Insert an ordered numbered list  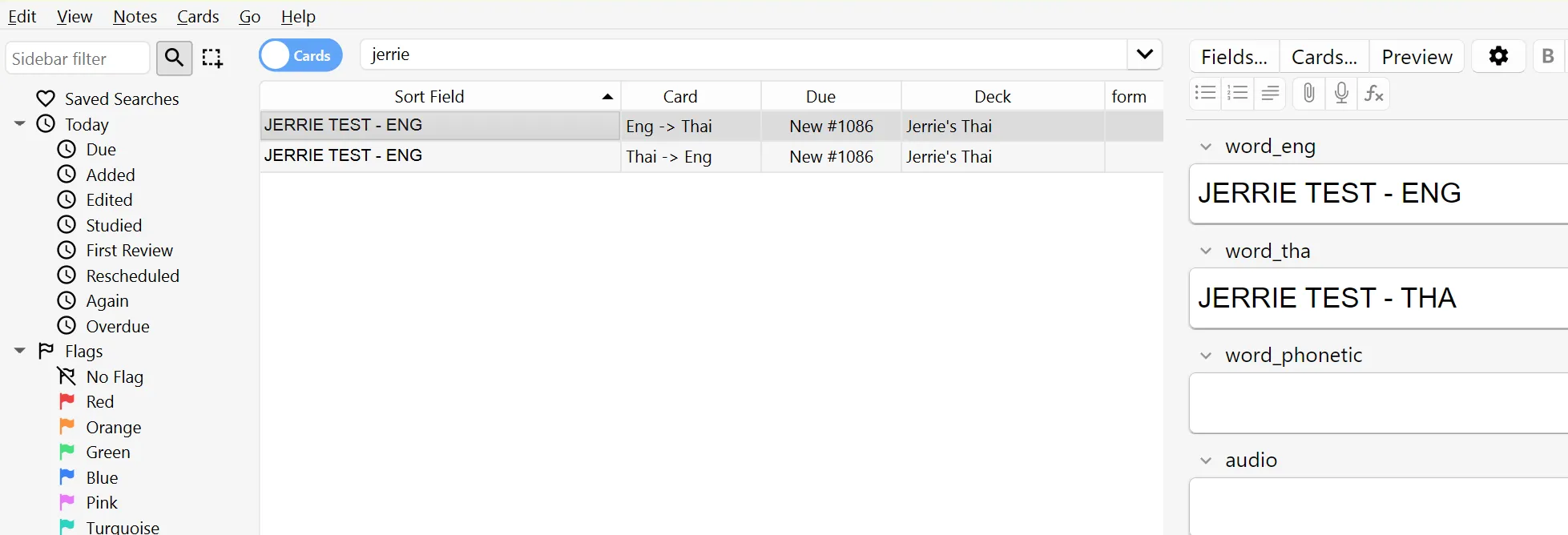pyautogui.click(x=1237, y=93)
